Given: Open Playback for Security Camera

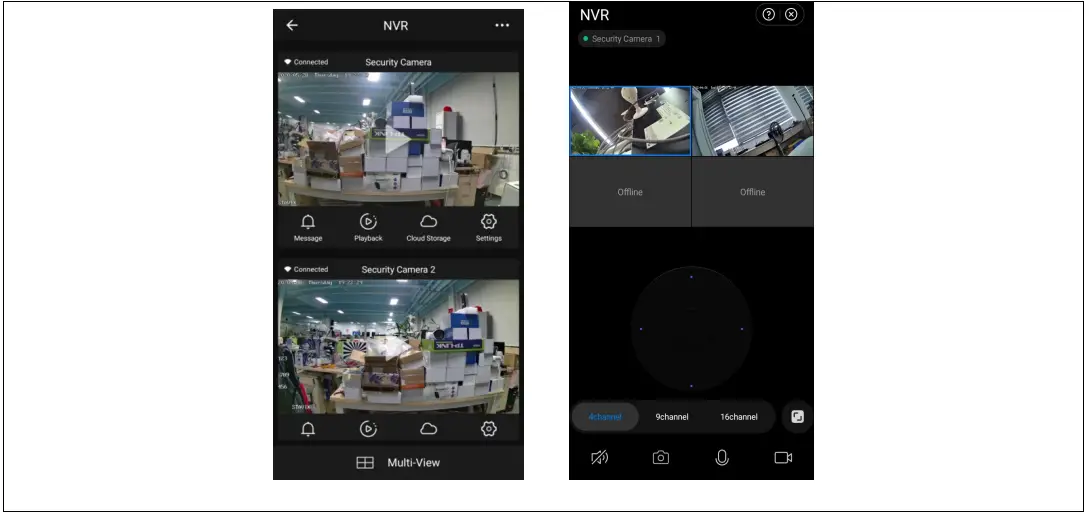Looking at the screenshot, I should pos(368,228).
